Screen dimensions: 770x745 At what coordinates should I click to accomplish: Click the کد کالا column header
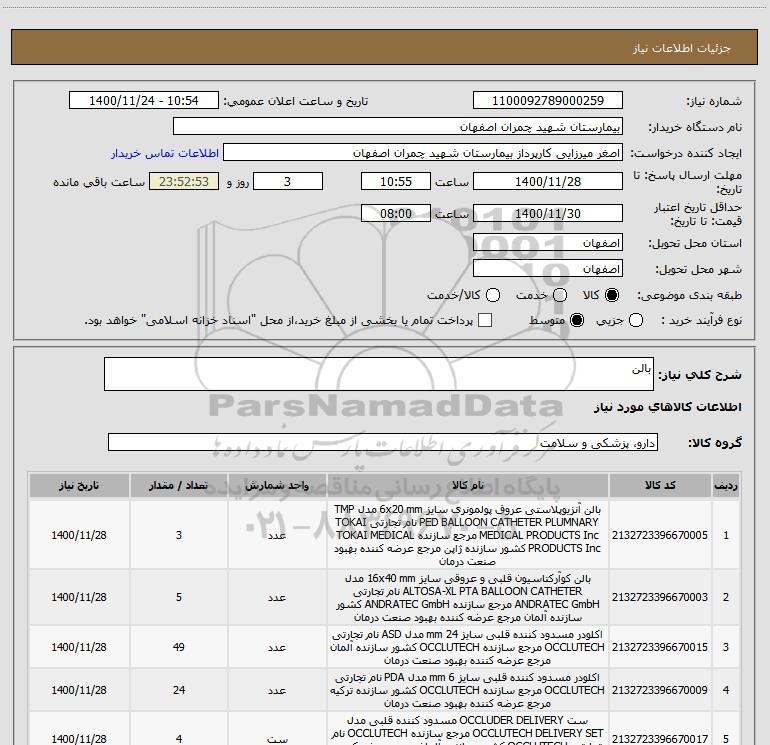[x=660, y=485]
